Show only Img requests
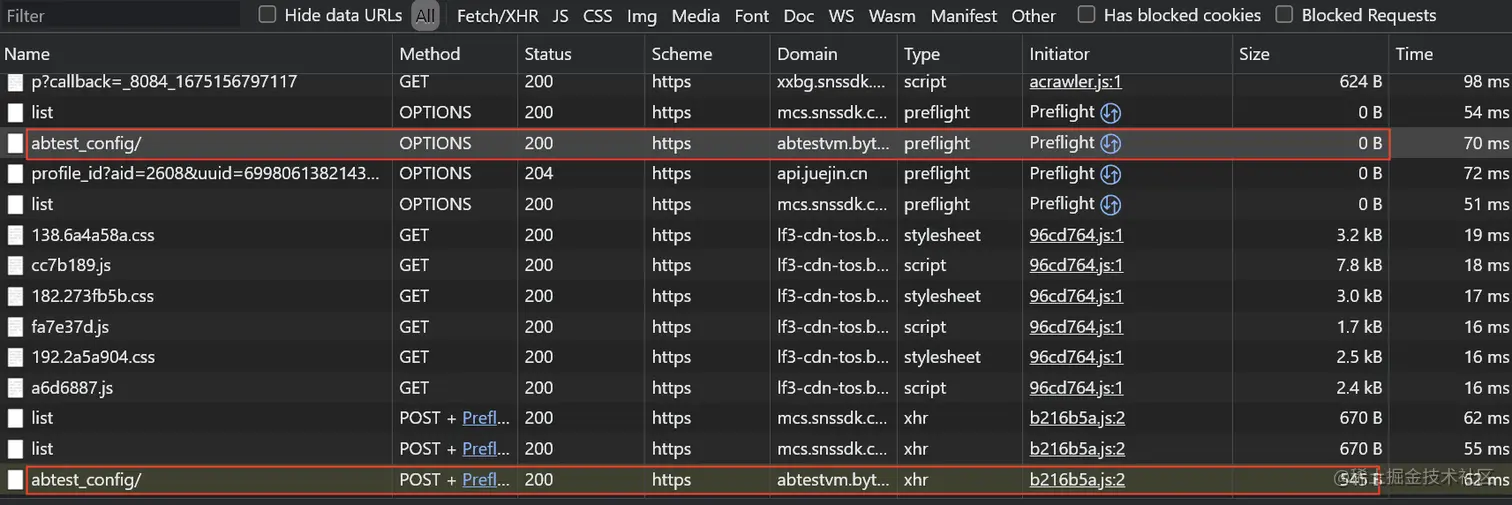Viewport: 1512px width, 505px height. pyautogui.click(x=642, y=16)
